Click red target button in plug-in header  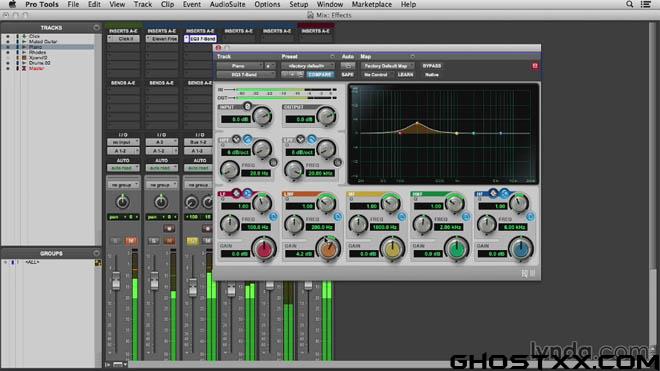tap(535, 66)
